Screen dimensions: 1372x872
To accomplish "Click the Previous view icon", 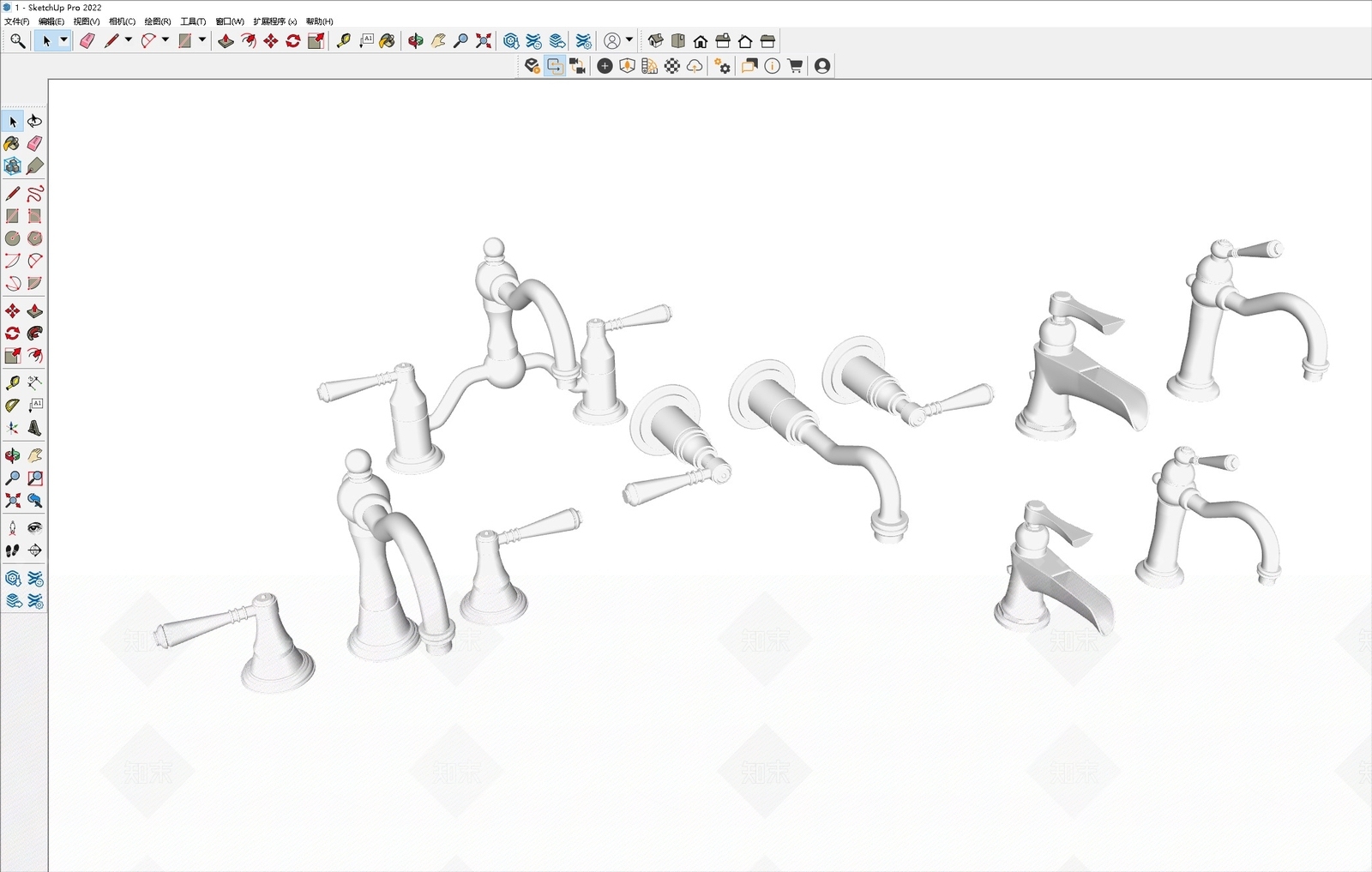I will click(x=35, y=500).
